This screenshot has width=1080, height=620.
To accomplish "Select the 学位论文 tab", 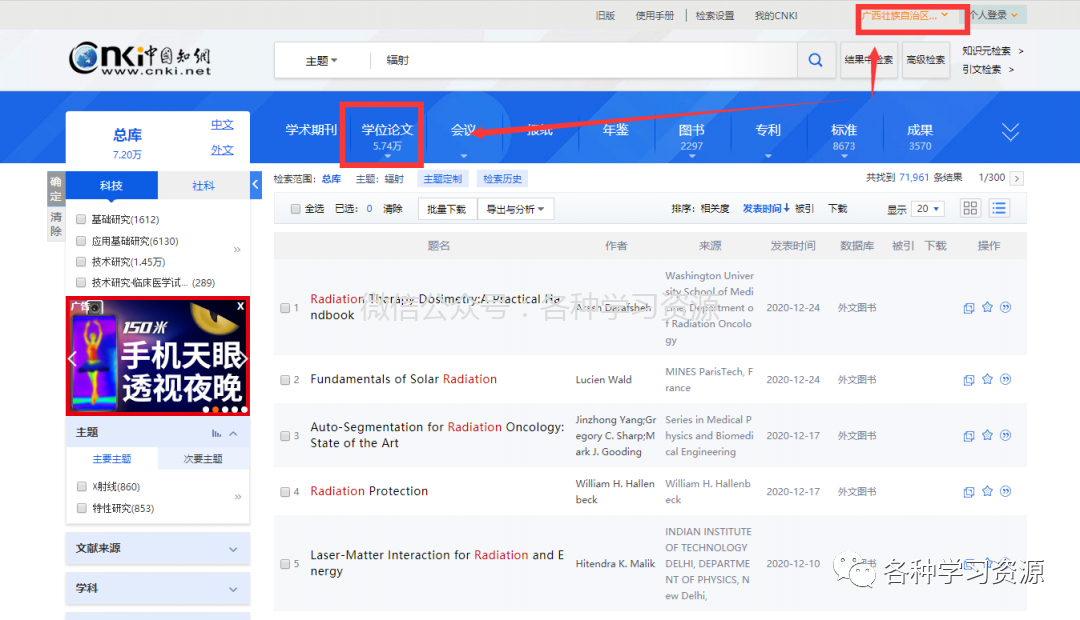I will (387, 136).
